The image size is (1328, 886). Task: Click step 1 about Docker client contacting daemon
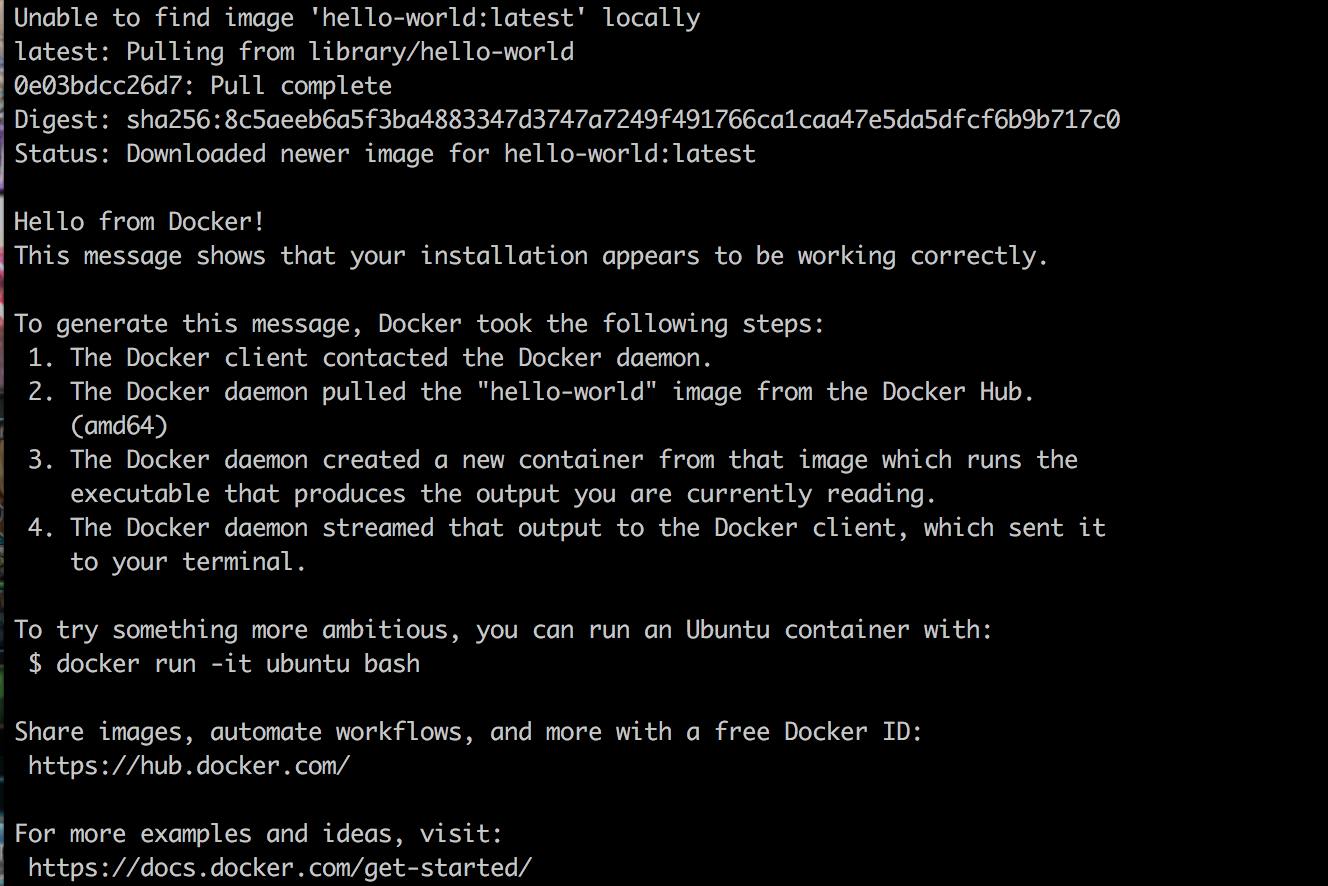click(370, 358)
